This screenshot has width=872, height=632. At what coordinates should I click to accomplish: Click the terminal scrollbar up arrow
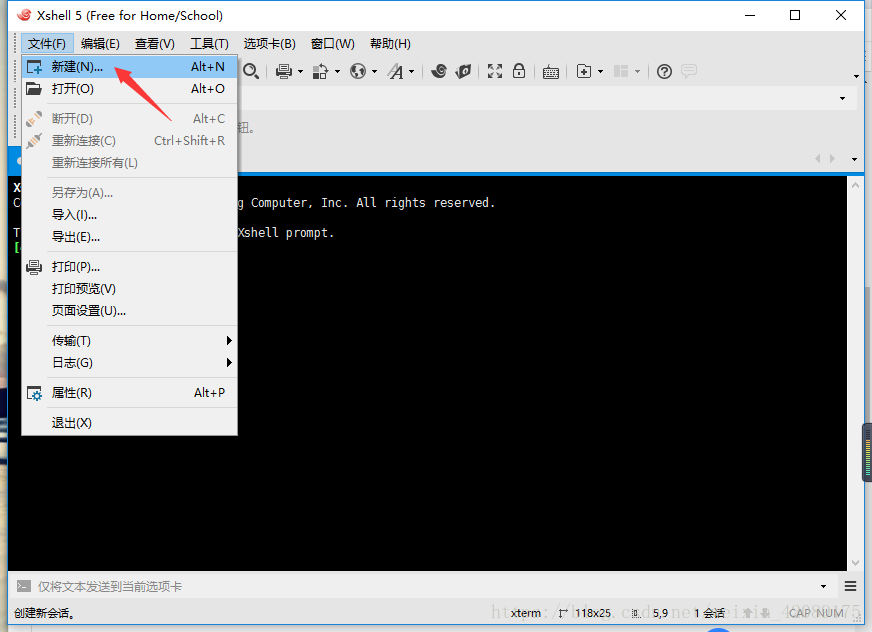tap(855, 185)
